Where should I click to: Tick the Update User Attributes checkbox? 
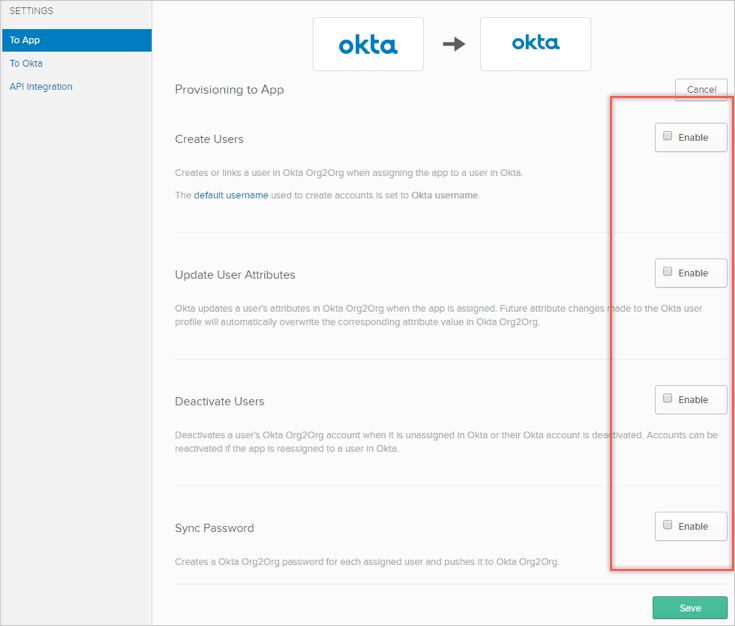pyautogui.click(x=668, y=272)
